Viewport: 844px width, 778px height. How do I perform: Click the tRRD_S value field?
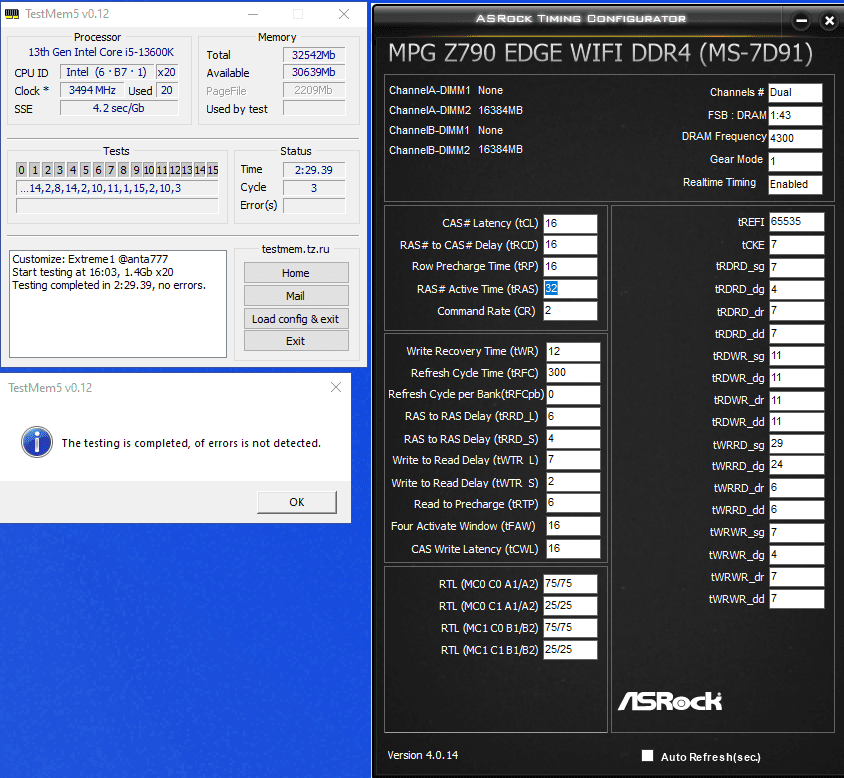(573, 439)
